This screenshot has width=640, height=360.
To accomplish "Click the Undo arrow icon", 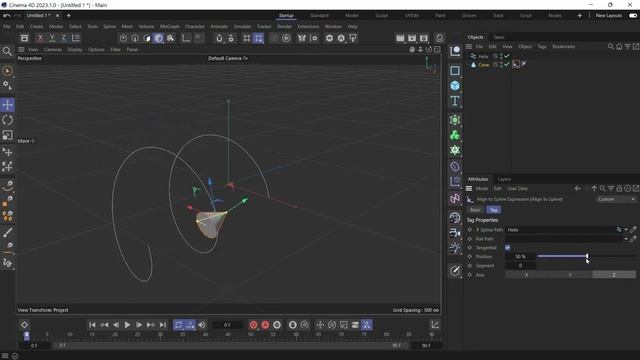I will click(7, 16).
